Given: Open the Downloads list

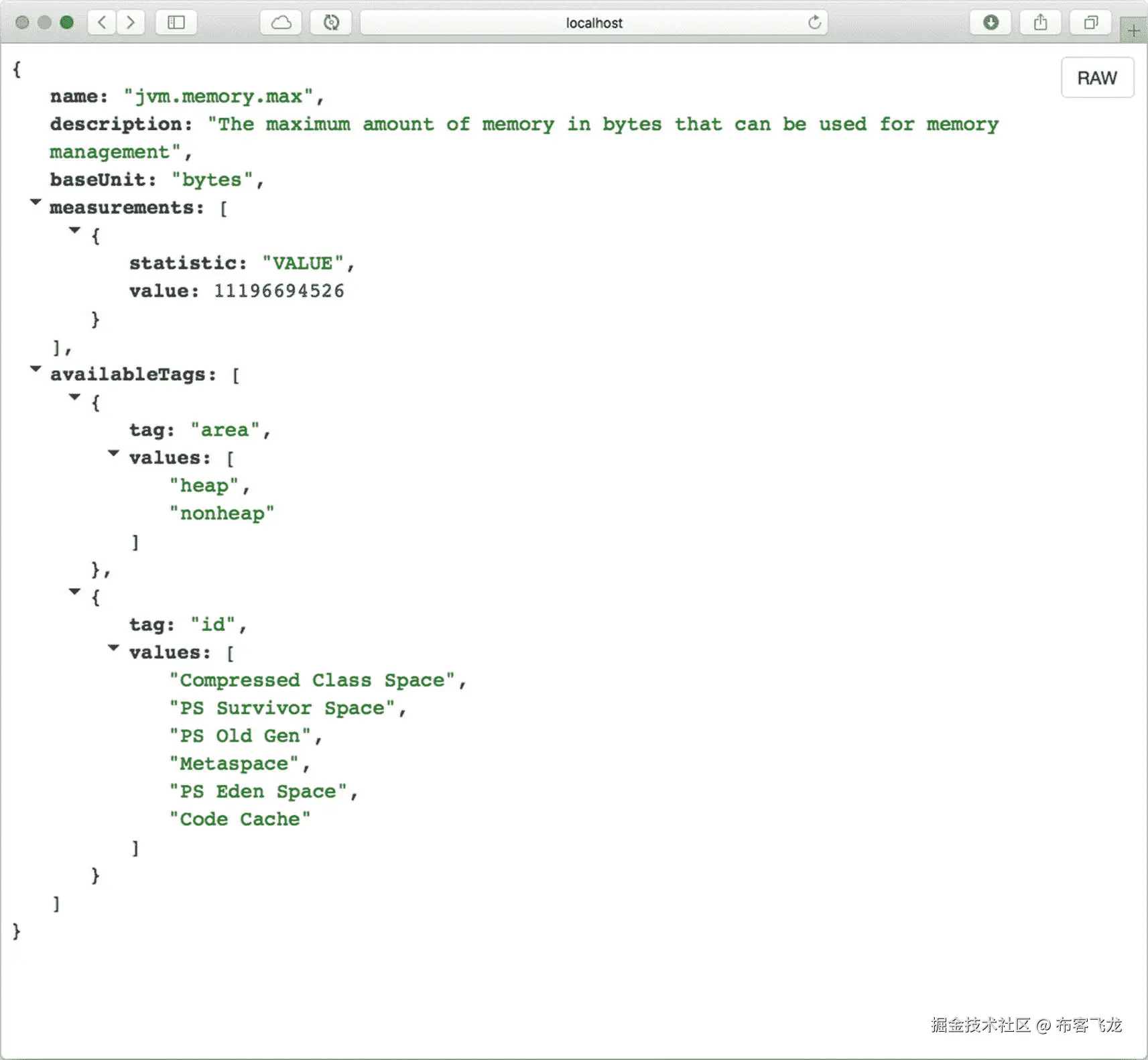Looking at the screenshot, I should click(x=990, y=22).
